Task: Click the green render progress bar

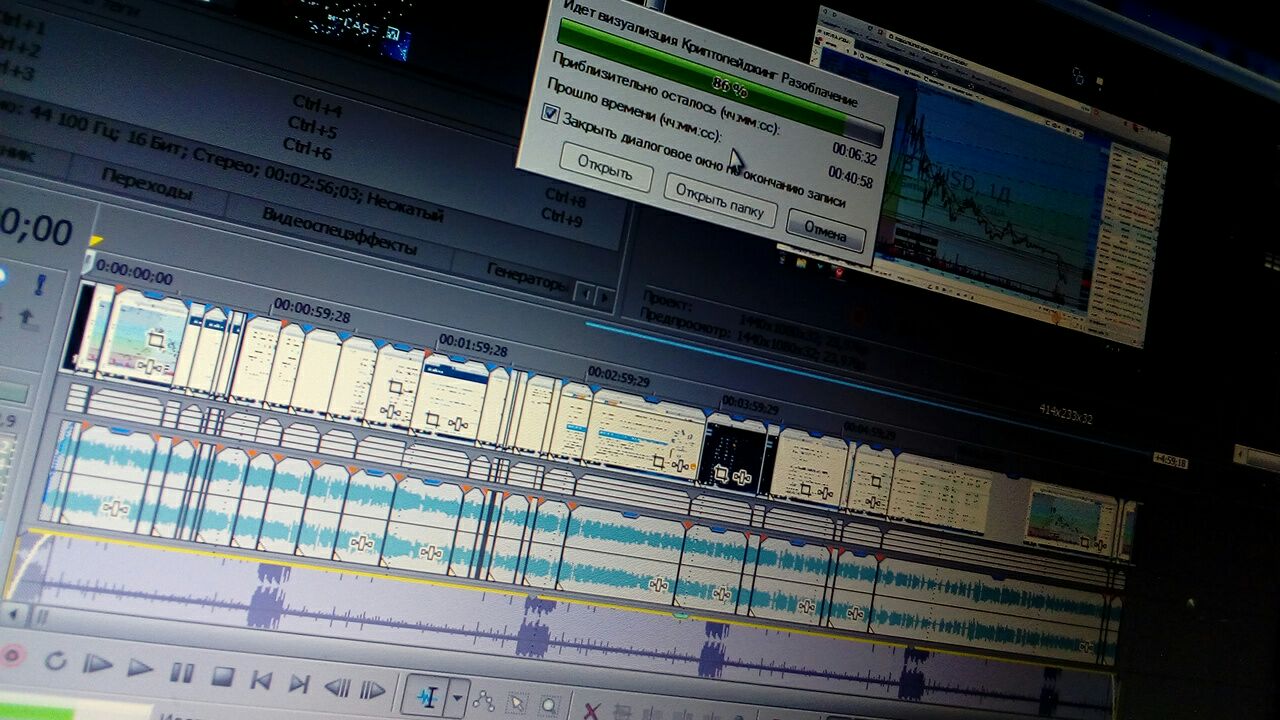Action: pos(719,83)
